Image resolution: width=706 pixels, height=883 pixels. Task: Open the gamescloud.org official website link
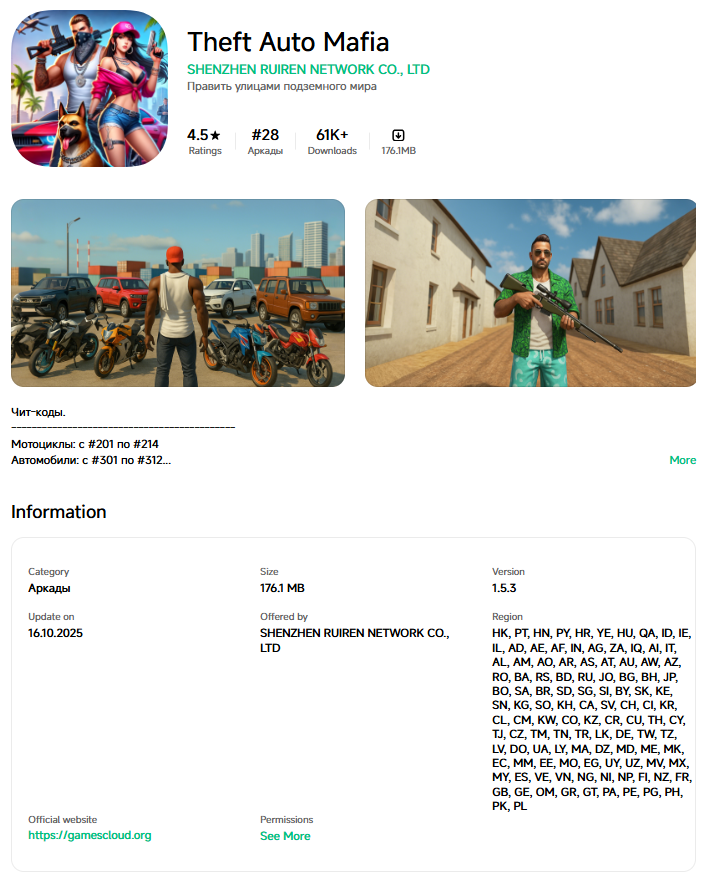90,835
